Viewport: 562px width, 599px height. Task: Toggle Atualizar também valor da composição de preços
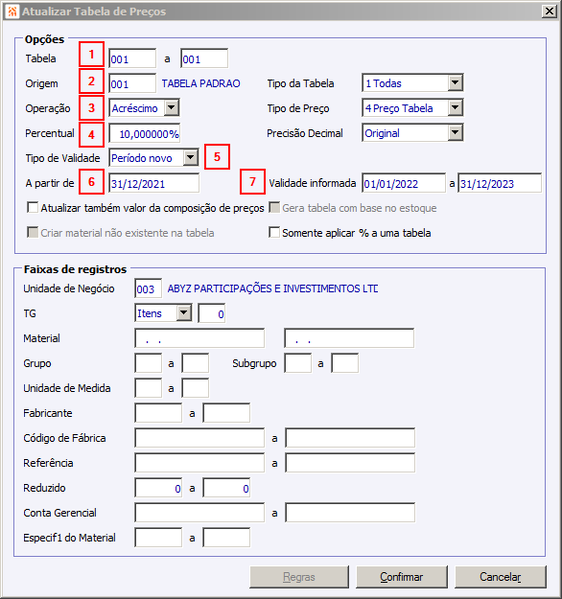33,208
